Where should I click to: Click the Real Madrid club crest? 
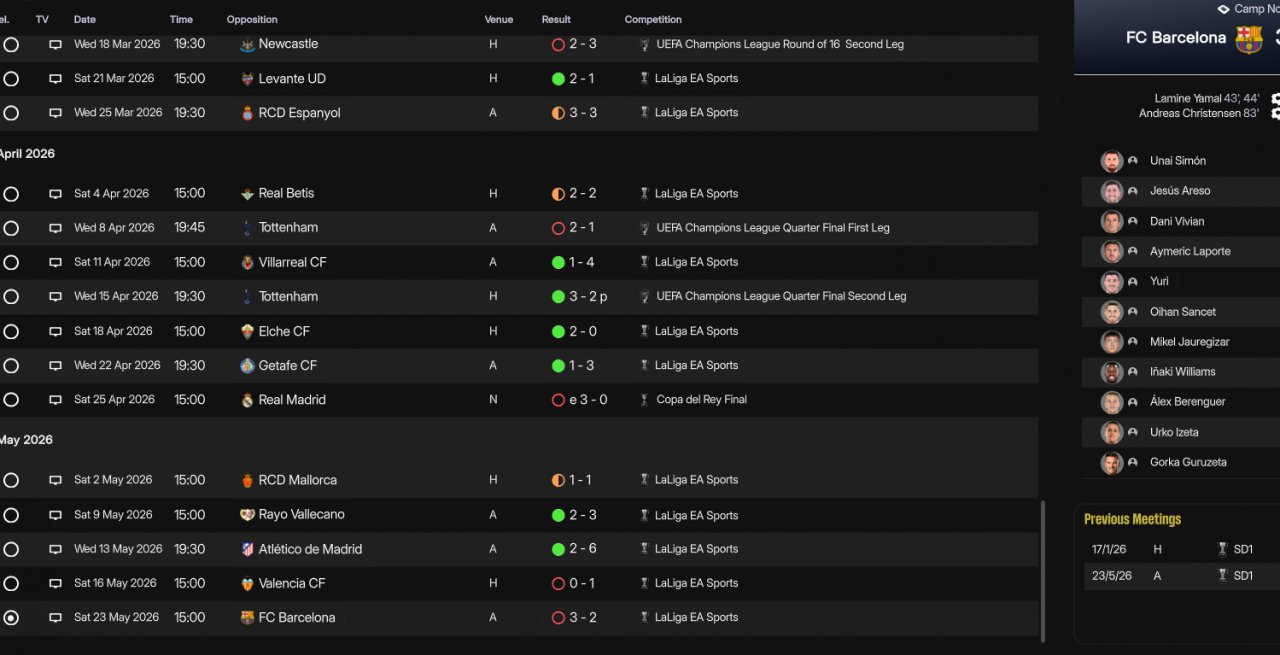click(247, 400)
